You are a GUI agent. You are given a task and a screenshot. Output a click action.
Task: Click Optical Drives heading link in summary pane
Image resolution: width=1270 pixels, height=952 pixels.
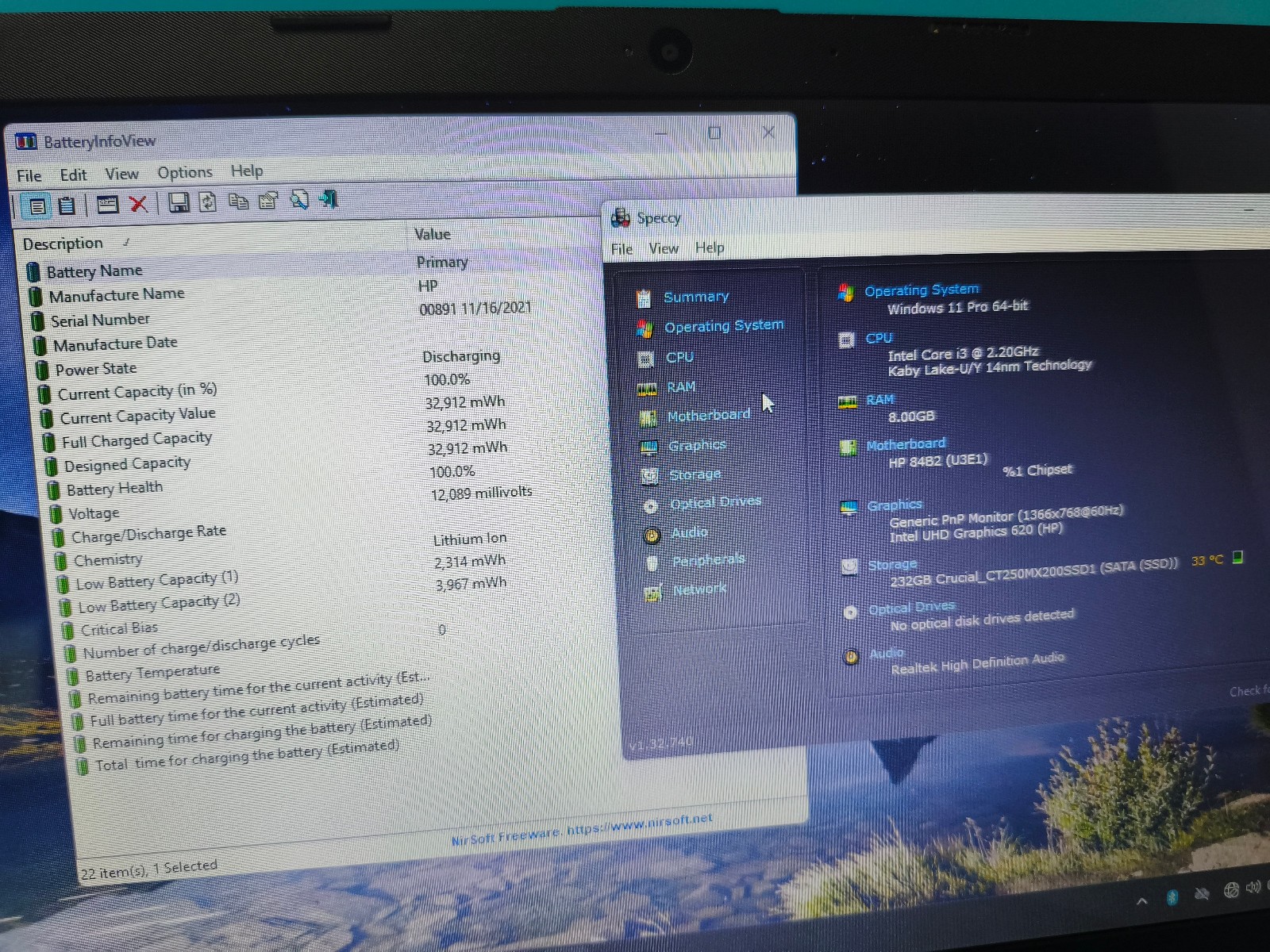(912, 608)
